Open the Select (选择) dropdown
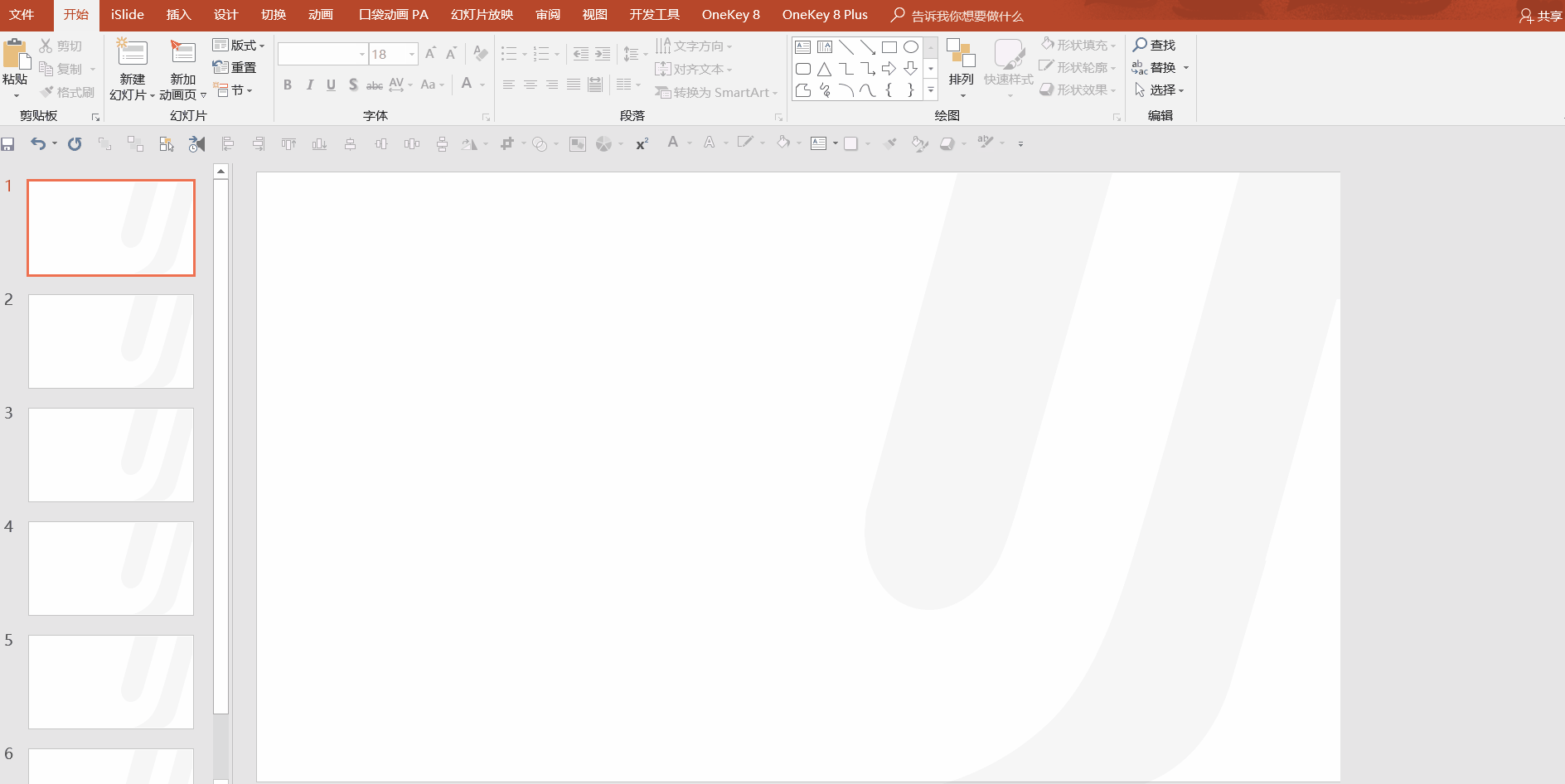 pyautogui.click(x=1160, y=90)
